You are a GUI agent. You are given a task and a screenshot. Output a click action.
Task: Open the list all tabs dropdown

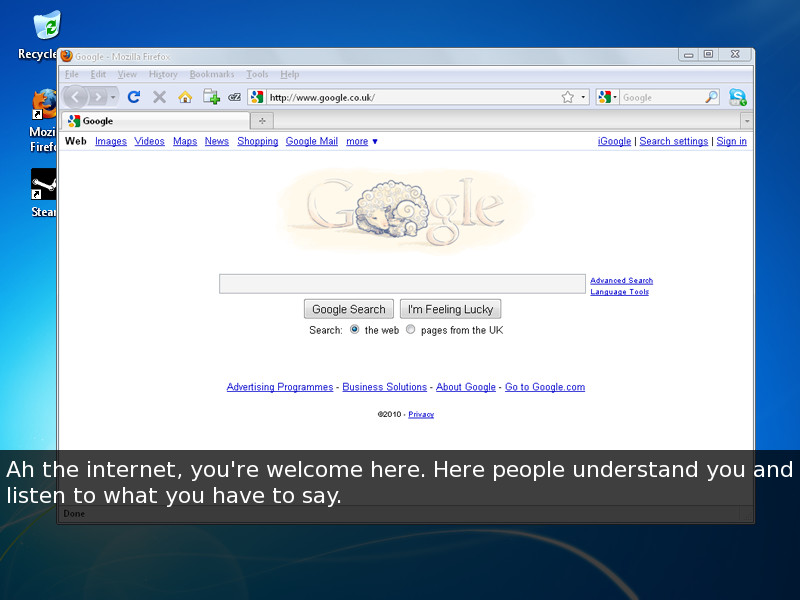pos(747,121)
